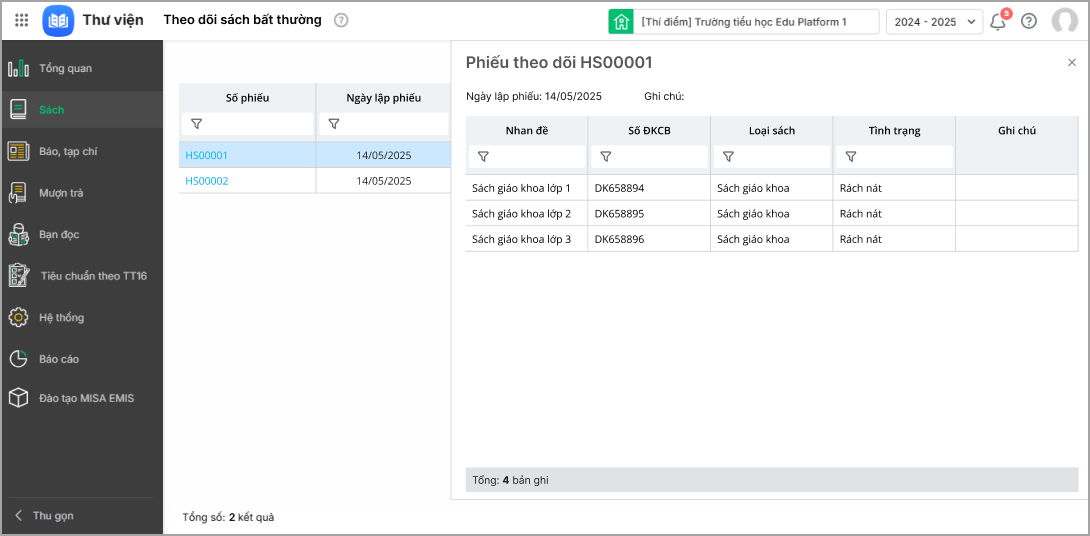Viewport: 1090px width, 536px height.
Task: Open the app launcher grid icon
Action: [x=21, y=20]
